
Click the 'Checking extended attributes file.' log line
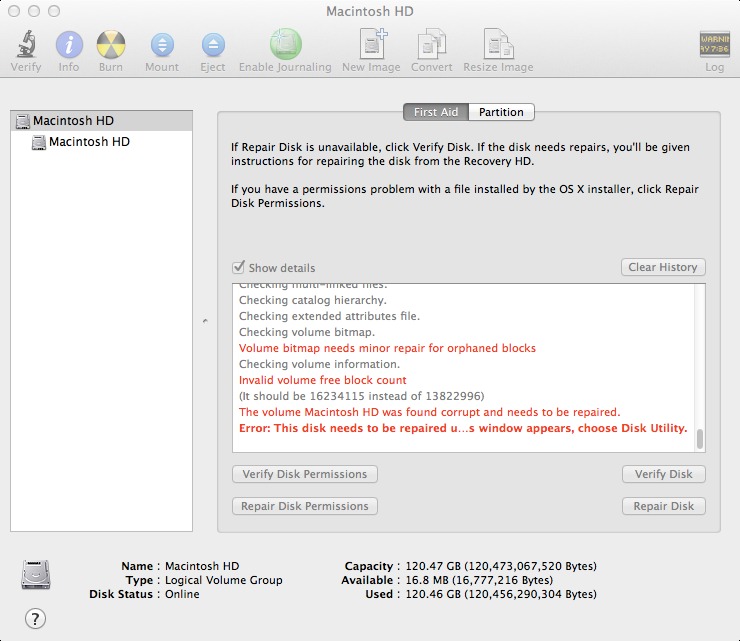[x=329, y=316]
